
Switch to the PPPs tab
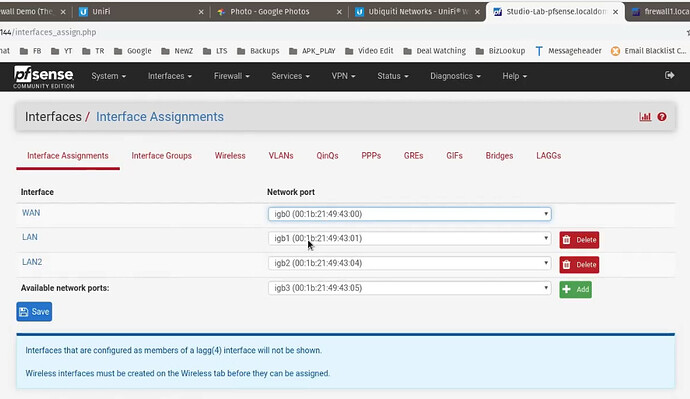pyautogui.click(x=371, y=156)
